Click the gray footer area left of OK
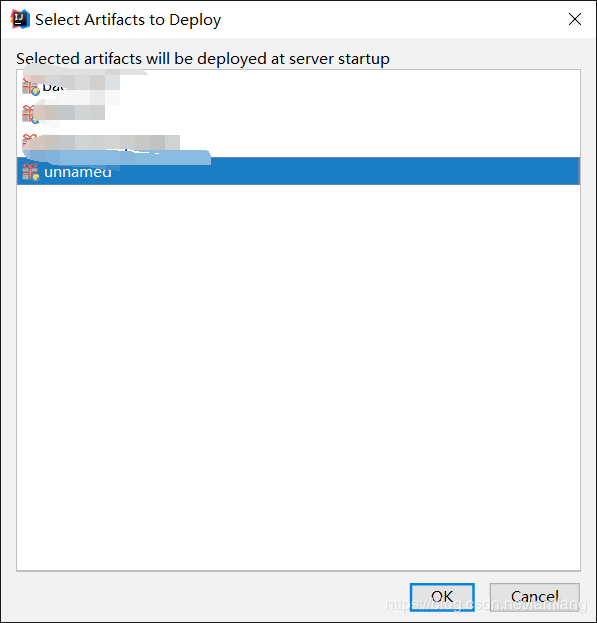Viewport: 597px width, 623px height. tap(205, 597)
